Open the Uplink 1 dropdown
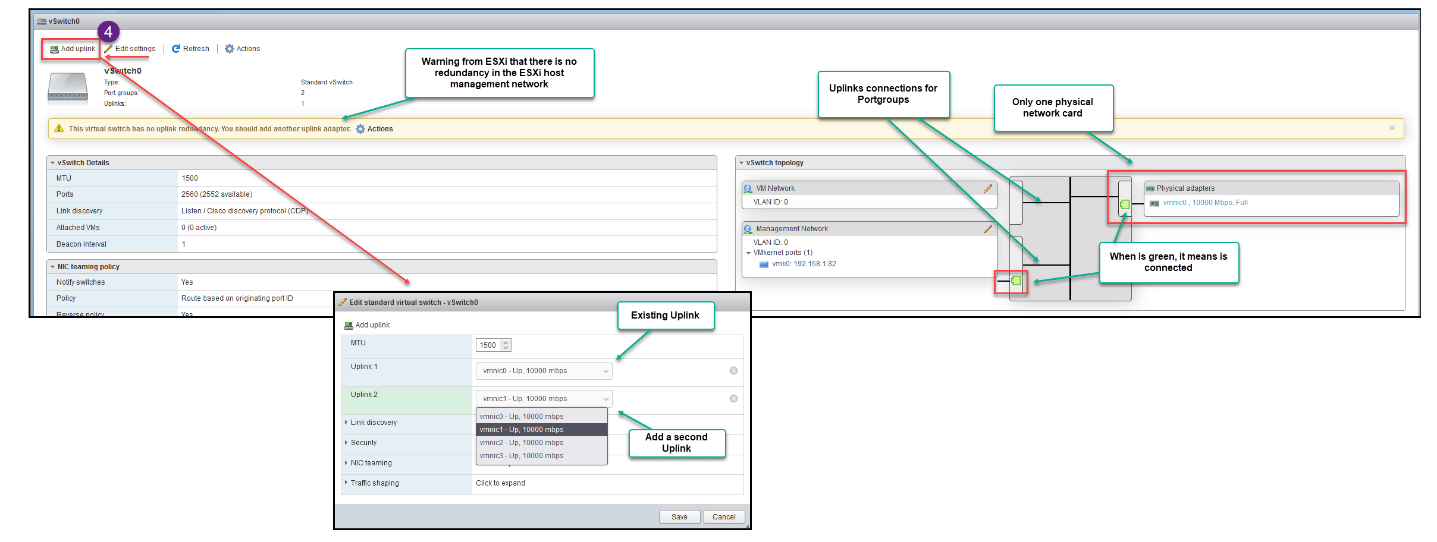This screenshot has width=1437, height=542. coord(544,370)
